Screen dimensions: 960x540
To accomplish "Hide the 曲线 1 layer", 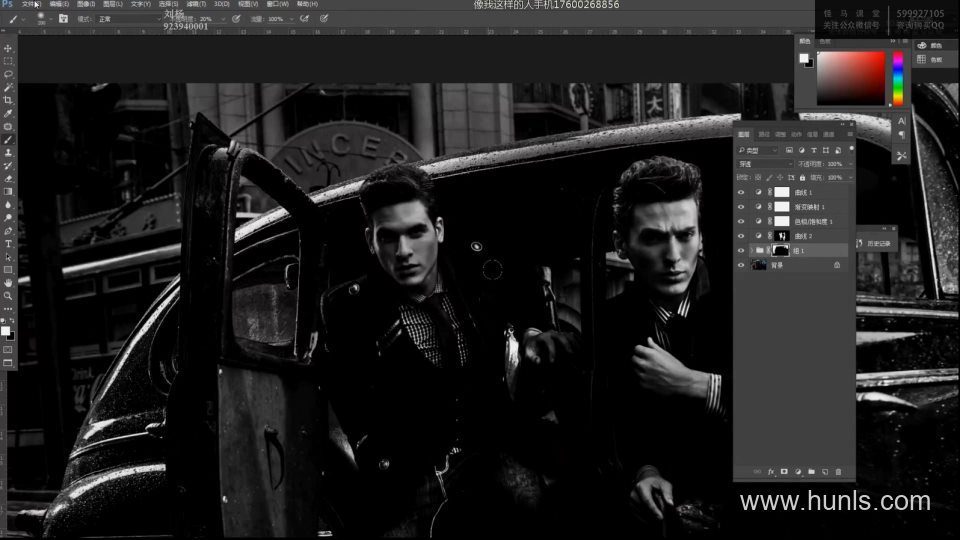I will pos(741,192).
